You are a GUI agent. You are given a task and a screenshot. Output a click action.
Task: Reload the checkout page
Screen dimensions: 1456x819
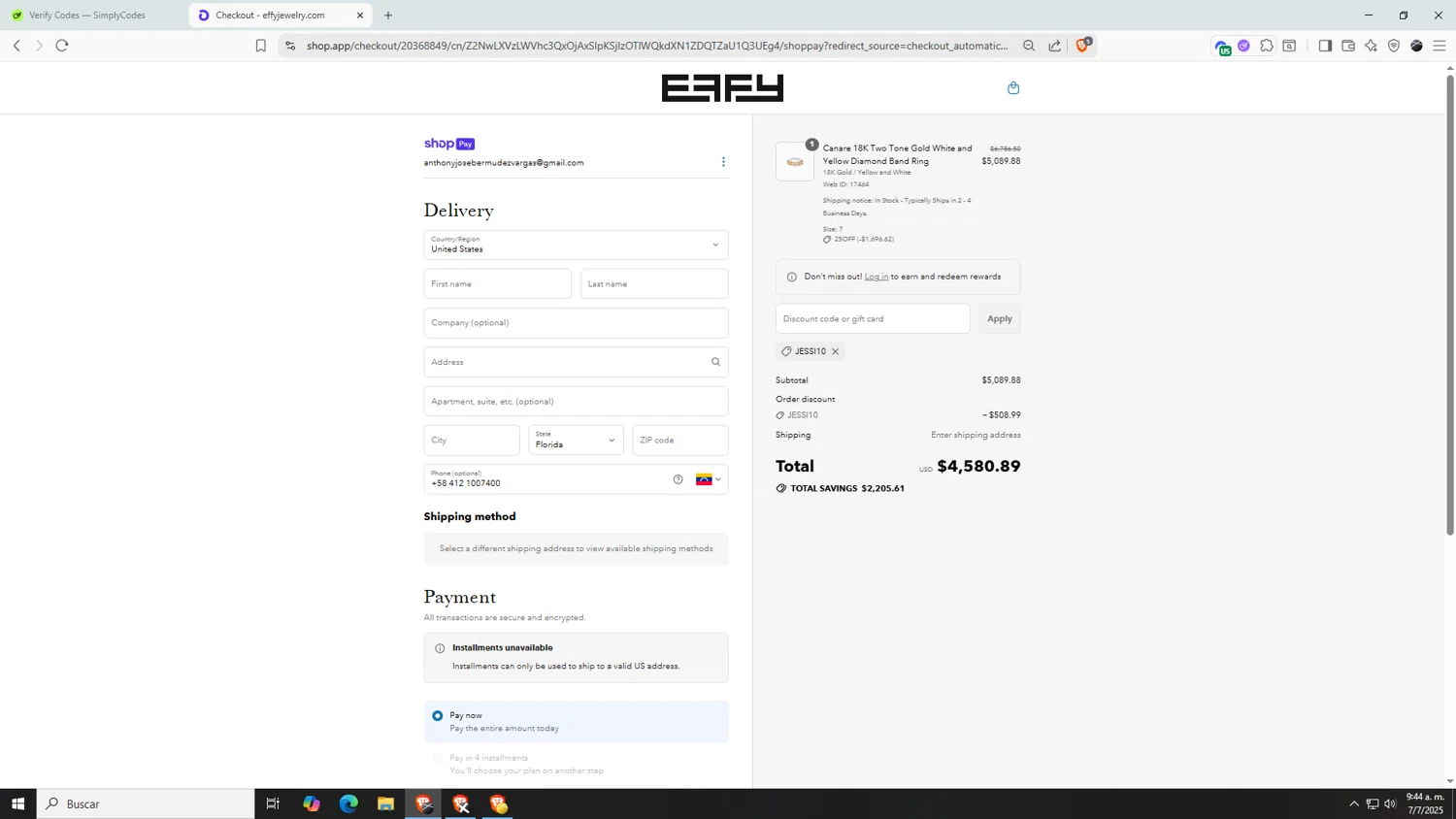click(62, 46)
